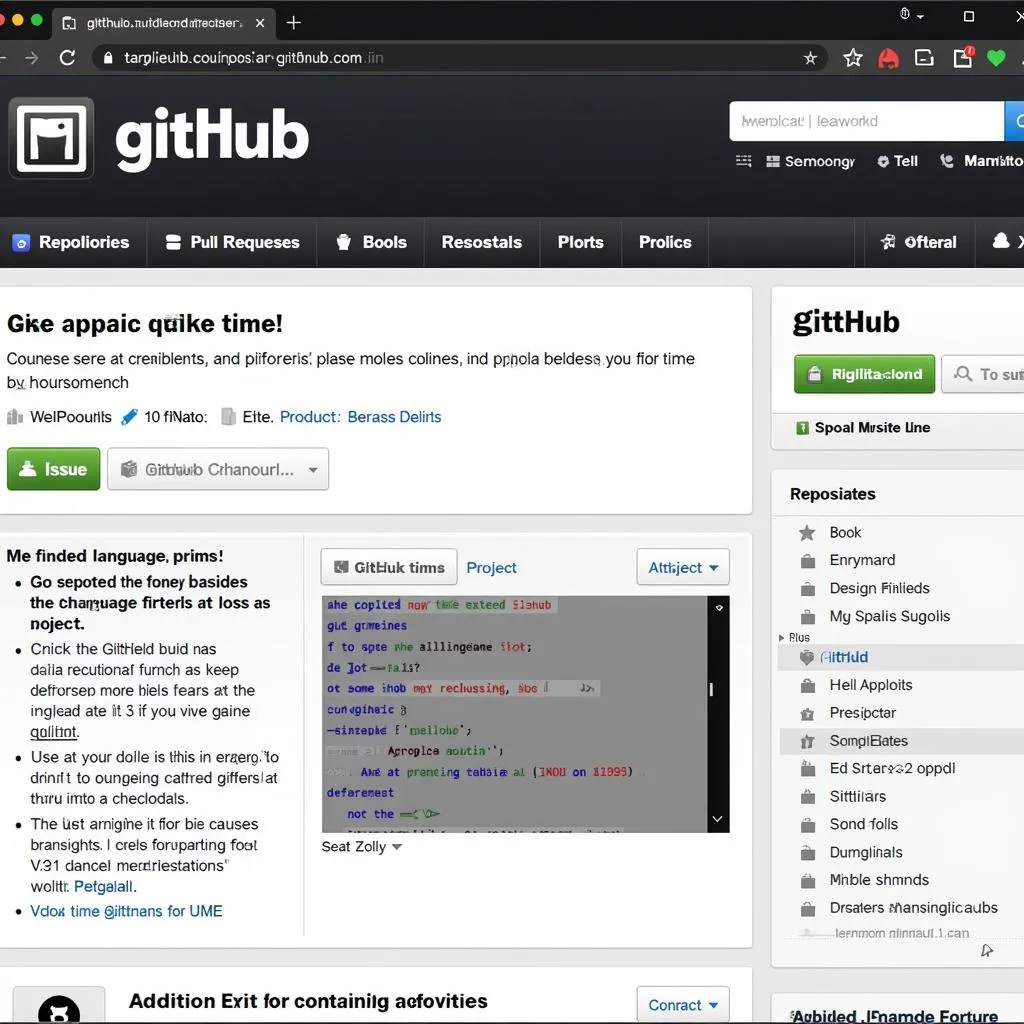Click folder icon next to Enrymard

click(808, 561)
